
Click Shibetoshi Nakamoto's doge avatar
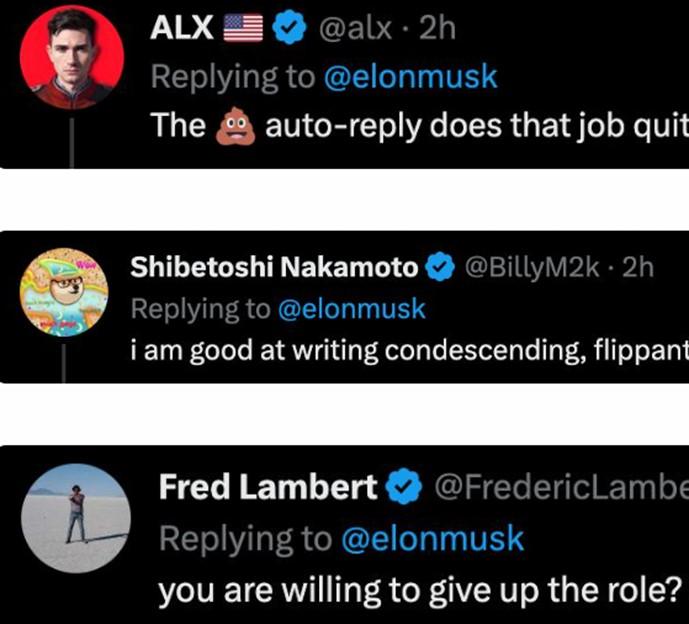click(65, 294)
